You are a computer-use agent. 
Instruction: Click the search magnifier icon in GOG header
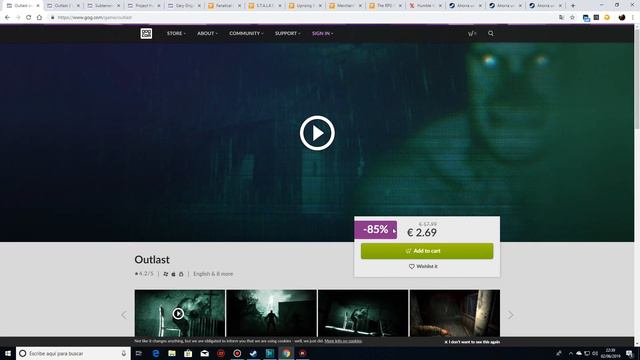pos(491,33)
